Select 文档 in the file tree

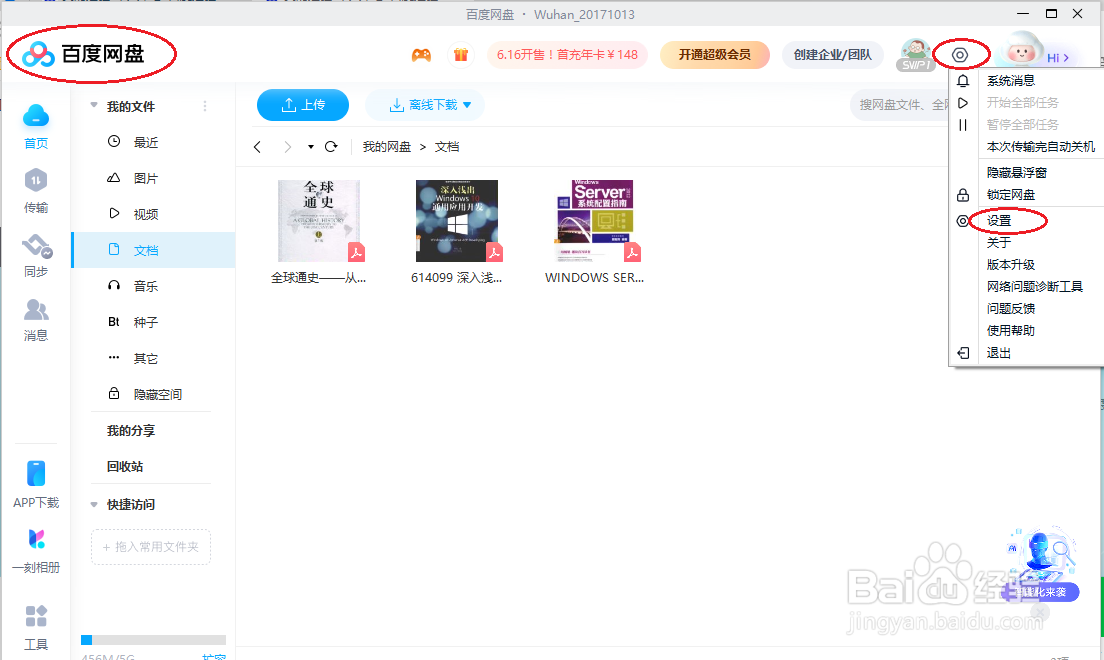click(x=153, y=250)
